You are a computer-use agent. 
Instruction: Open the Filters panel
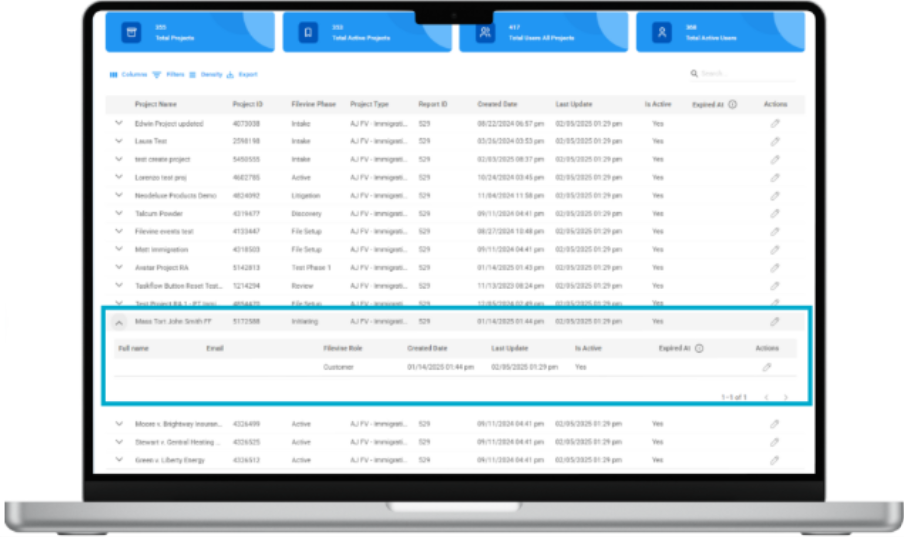coord(169,74)
